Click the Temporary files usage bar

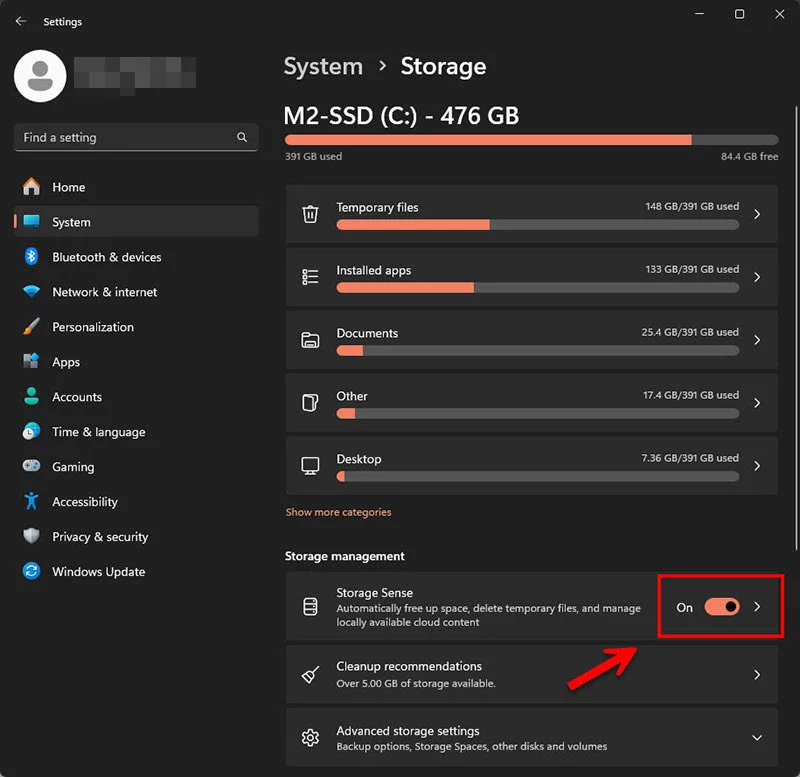point(537,224)
